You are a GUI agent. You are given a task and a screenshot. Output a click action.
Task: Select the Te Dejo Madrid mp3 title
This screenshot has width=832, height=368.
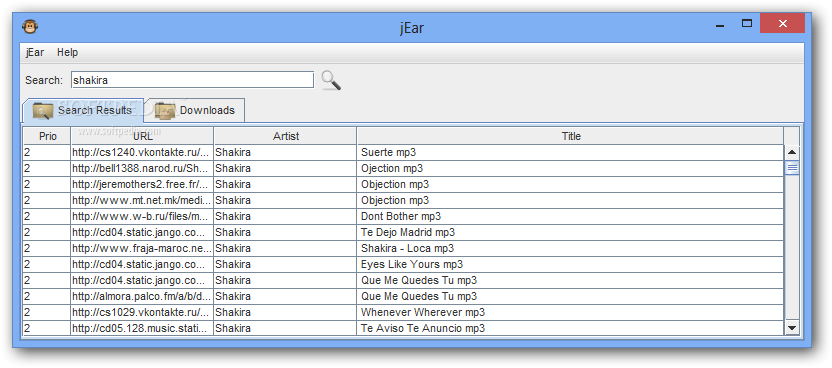pos(408,232)
